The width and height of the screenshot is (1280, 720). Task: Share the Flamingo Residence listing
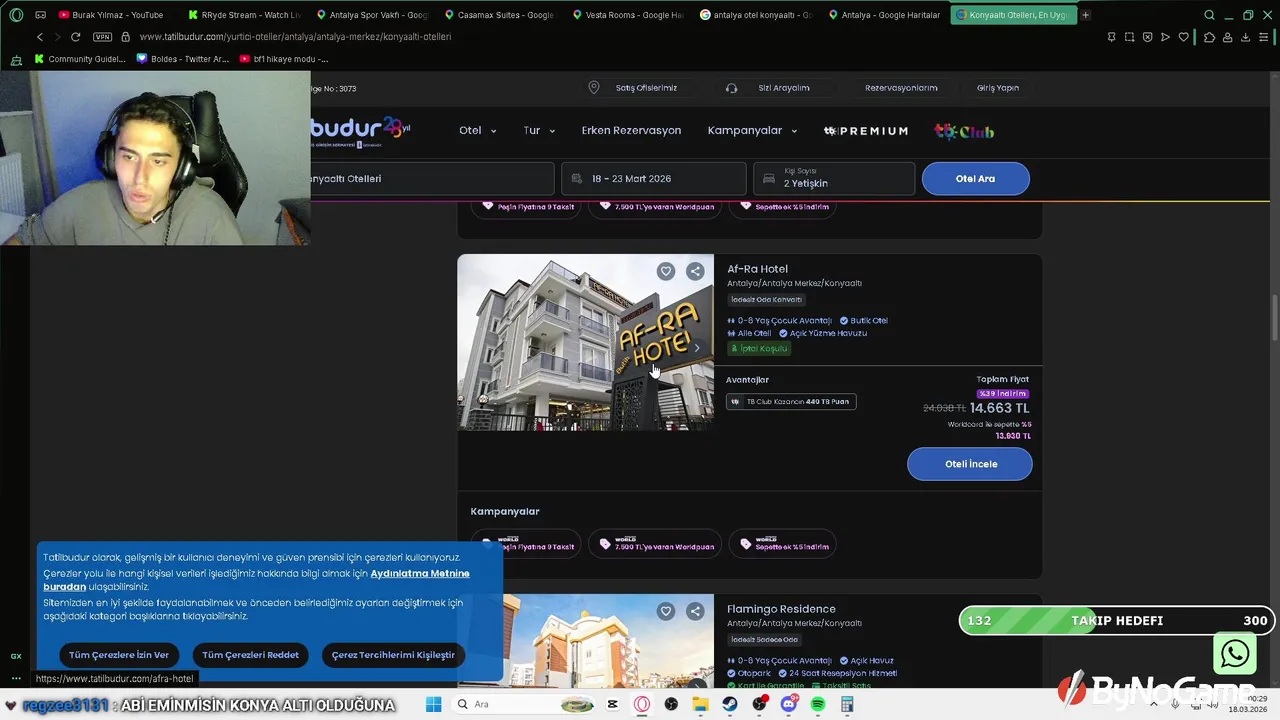[x=695, y=611]
